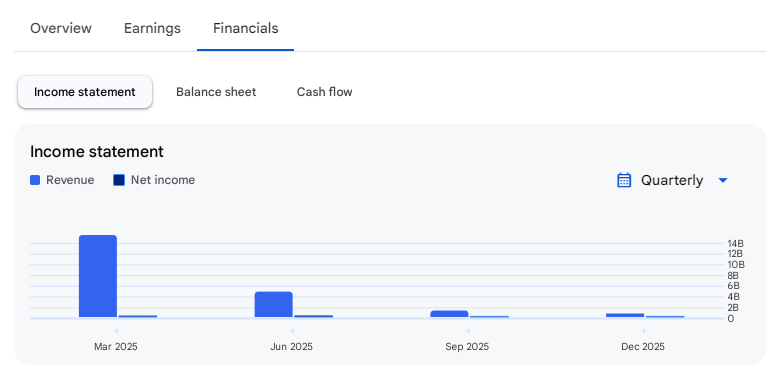Select the Sep 2025 revenue bar
Viewport: 782px width, 374px height.
click(x=449, y=314)
